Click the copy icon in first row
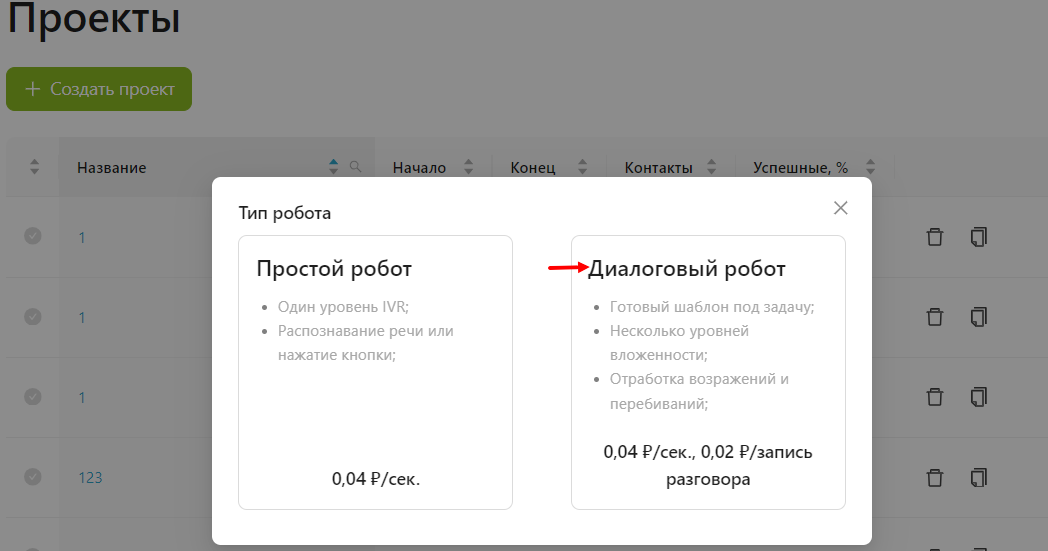Image resolution: width=1048 pixels, height=551 pixels. click(979, 237)
